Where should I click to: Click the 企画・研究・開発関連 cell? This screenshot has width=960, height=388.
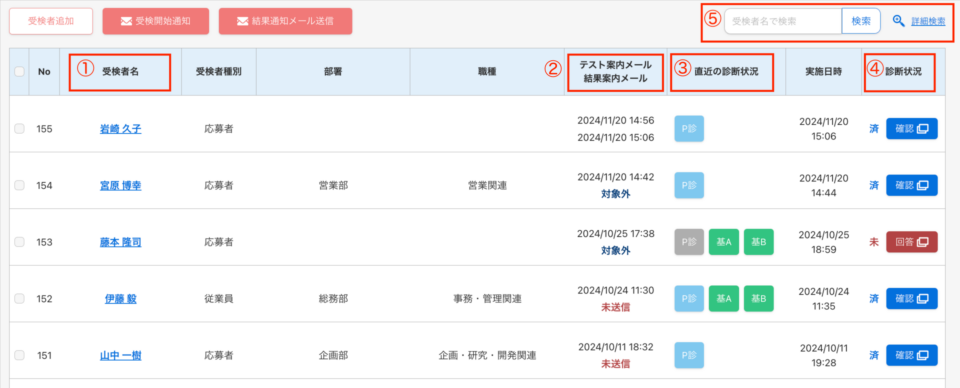(487, 356)
